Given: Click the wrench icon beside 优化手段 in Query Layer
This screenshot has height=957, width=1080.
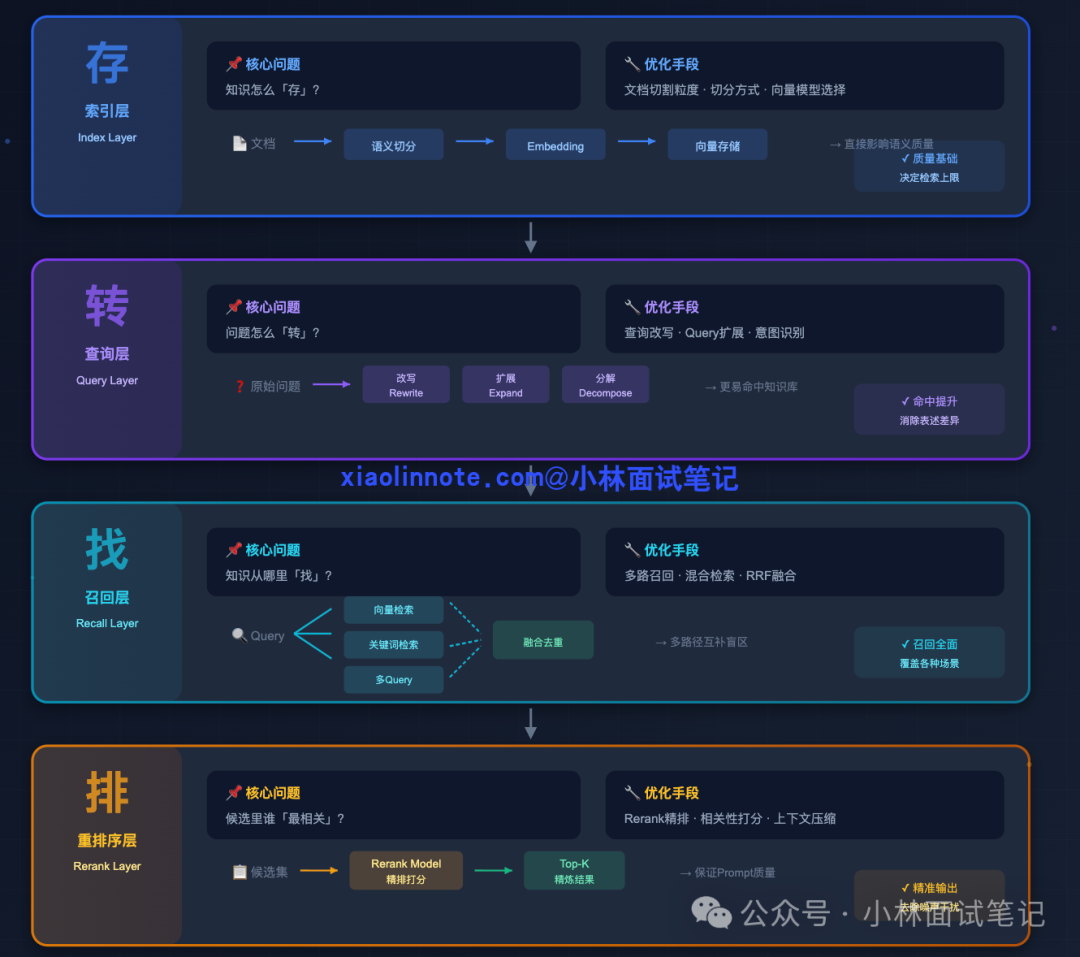Looking at the screenshot, I should coord(632,306).
